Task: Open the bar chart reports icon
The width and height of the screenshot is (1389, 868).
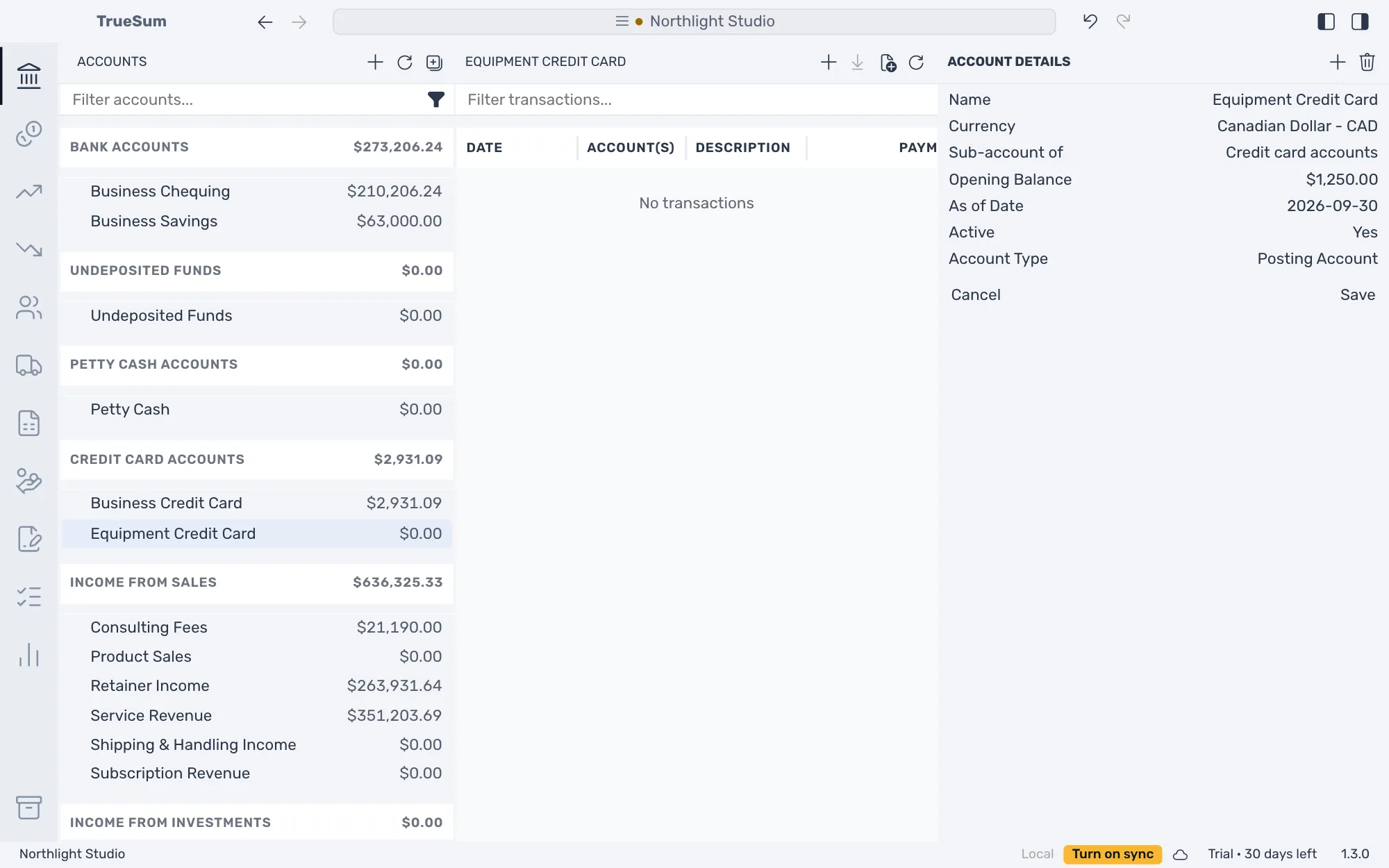Action: (28, 655)
